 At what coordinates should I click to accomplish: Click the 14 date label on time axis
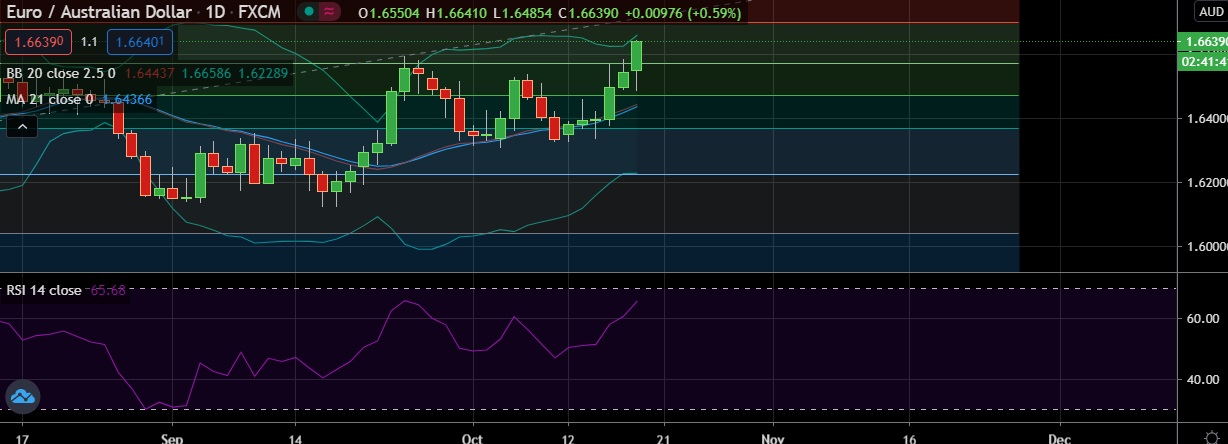click(x=296, y=437)
